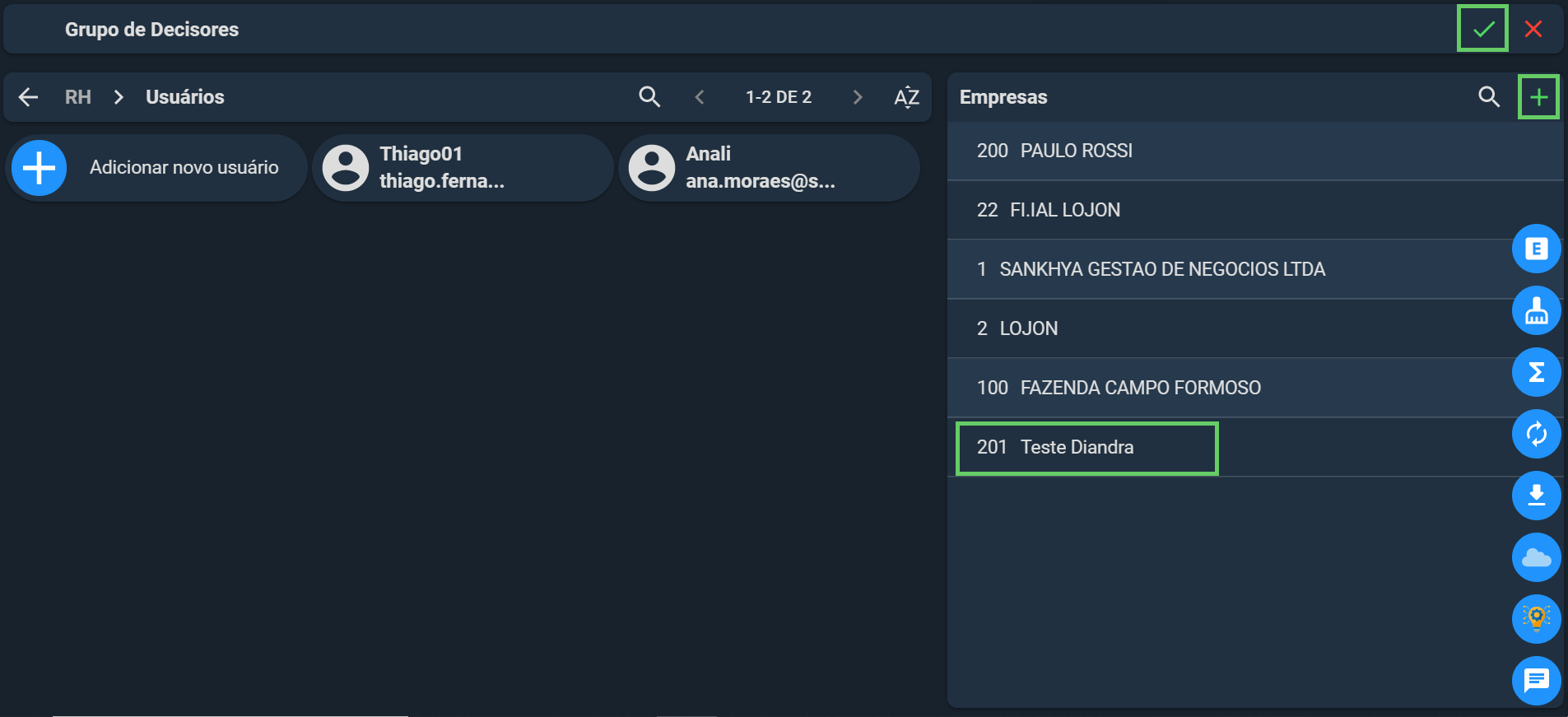Select company 22 FI.IAL LOJON
1568x717 pixels.
click(1255, 210)
